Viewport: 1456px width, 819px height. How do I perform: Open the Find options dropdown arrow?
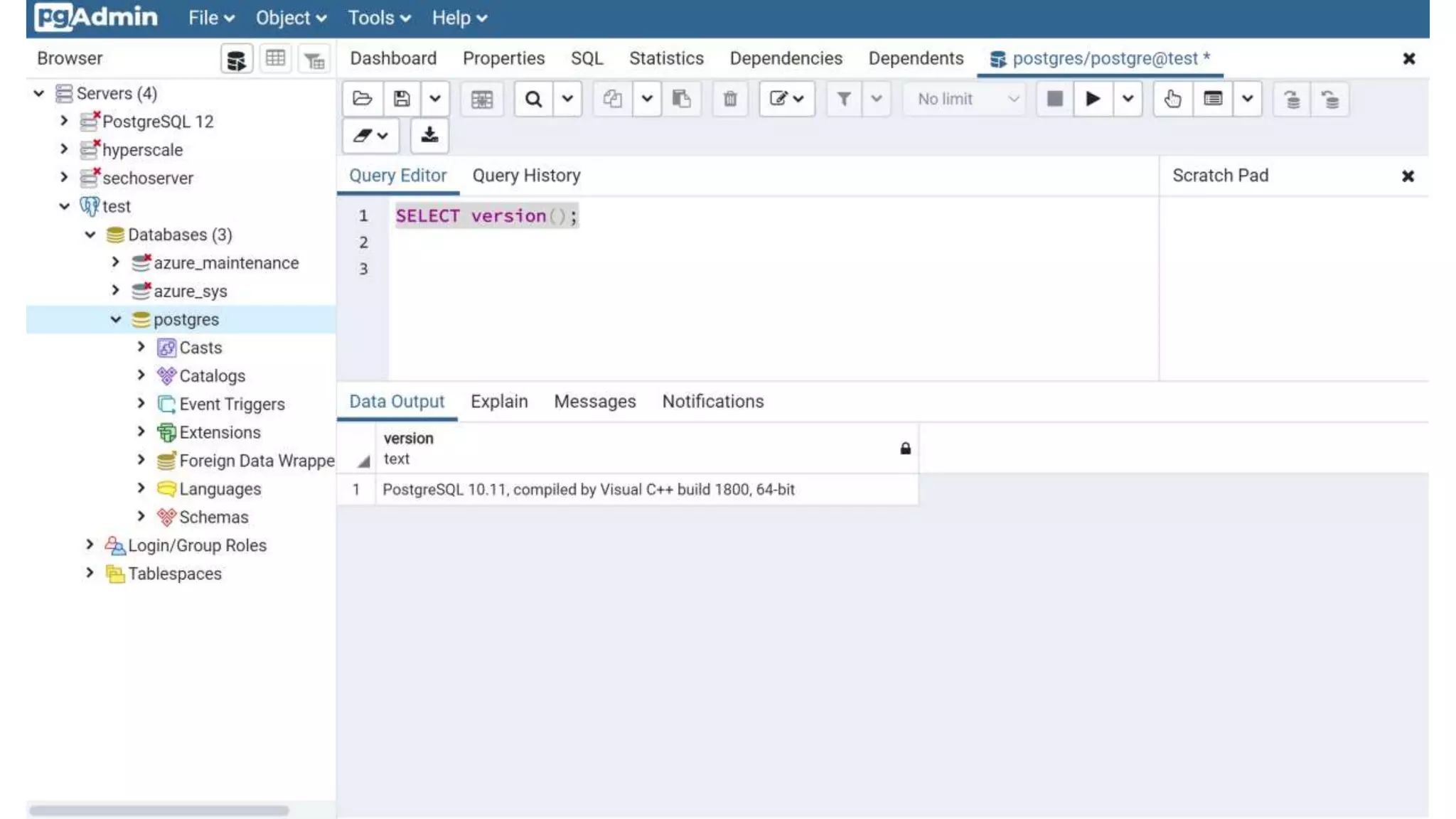coord(567,99)
